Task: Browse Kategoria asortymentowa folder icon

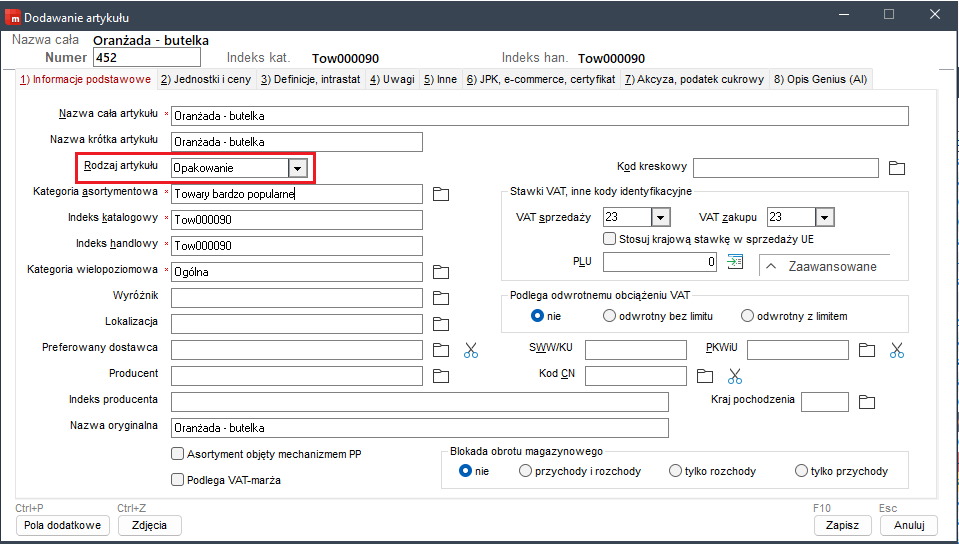Action: coord(441,194)
